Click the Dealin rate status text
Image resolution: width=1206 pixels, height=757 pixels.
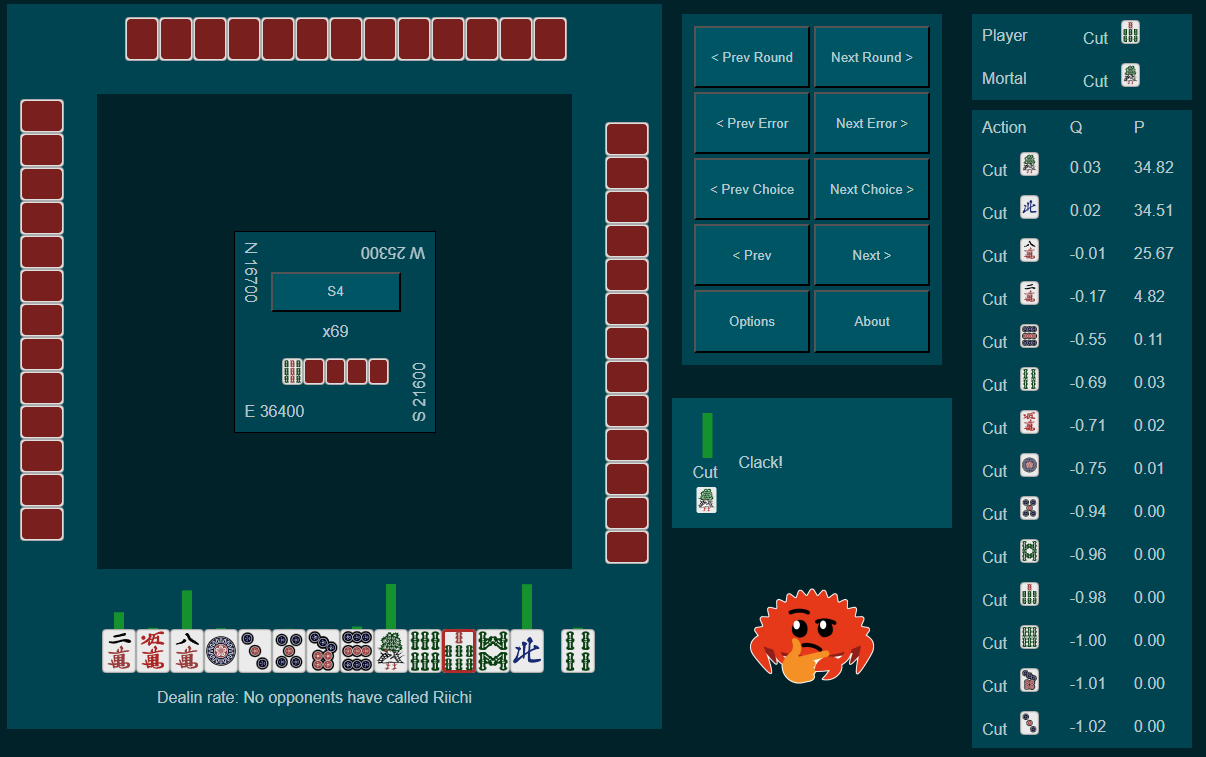point(314,697)
